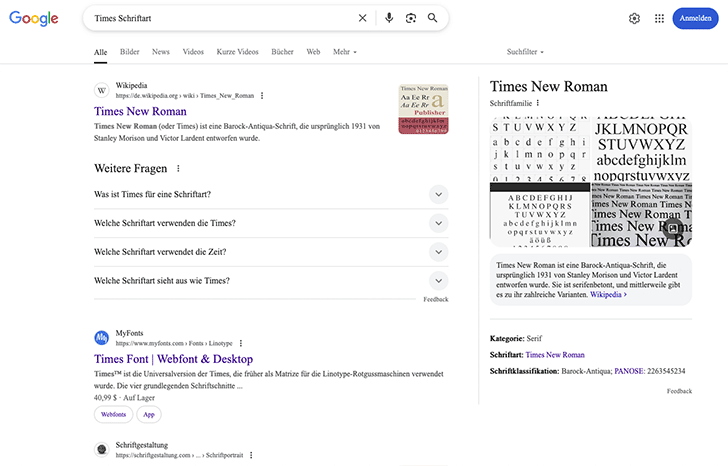This screenshot has height=466, width=728.
Task: Follow the Times New Roman Schriftart link
Action: tap(555, 355)
